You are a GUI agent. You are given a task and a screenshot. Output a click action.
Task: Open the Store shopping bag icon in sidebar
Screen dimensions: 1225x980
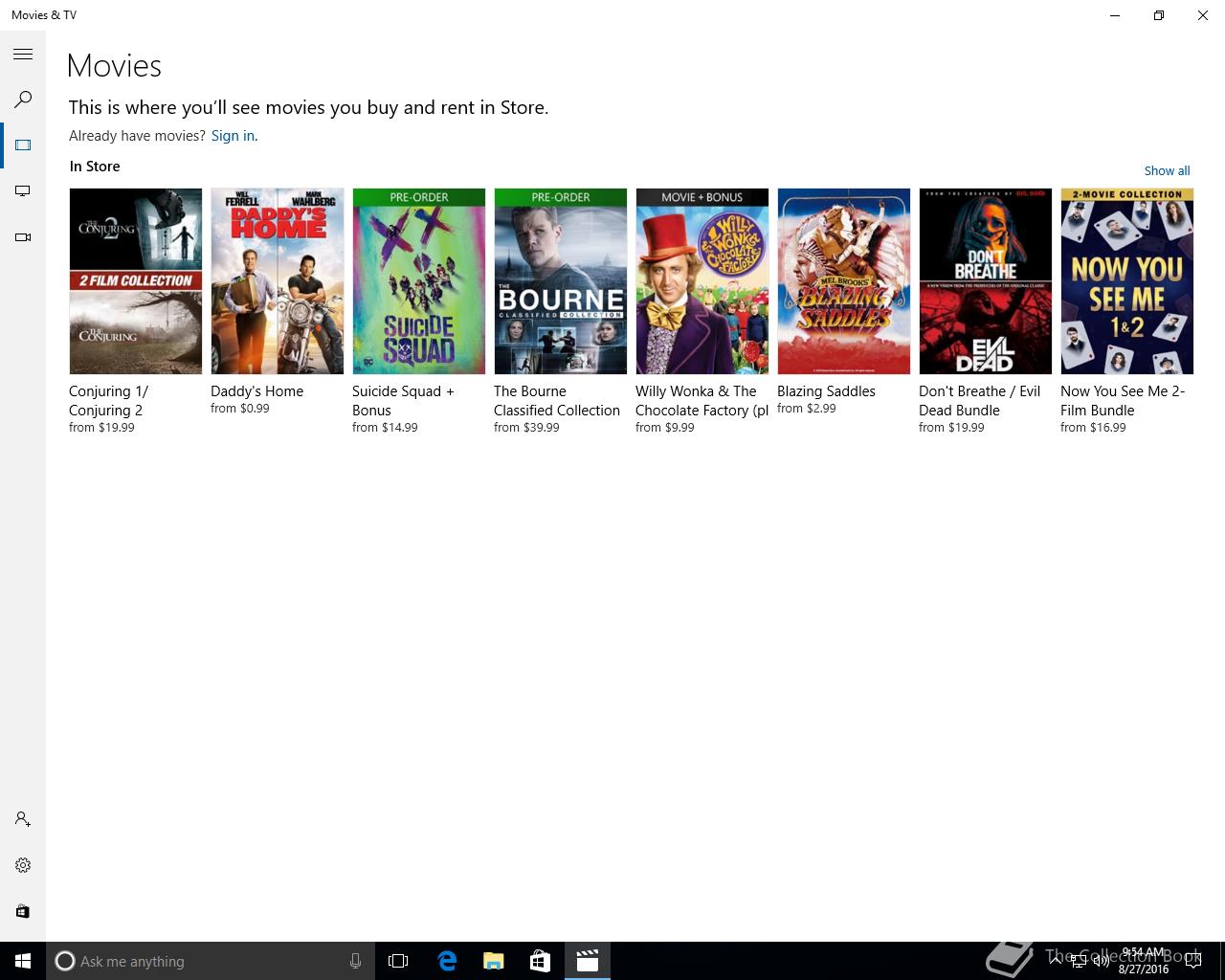click(x=23, y=911)
